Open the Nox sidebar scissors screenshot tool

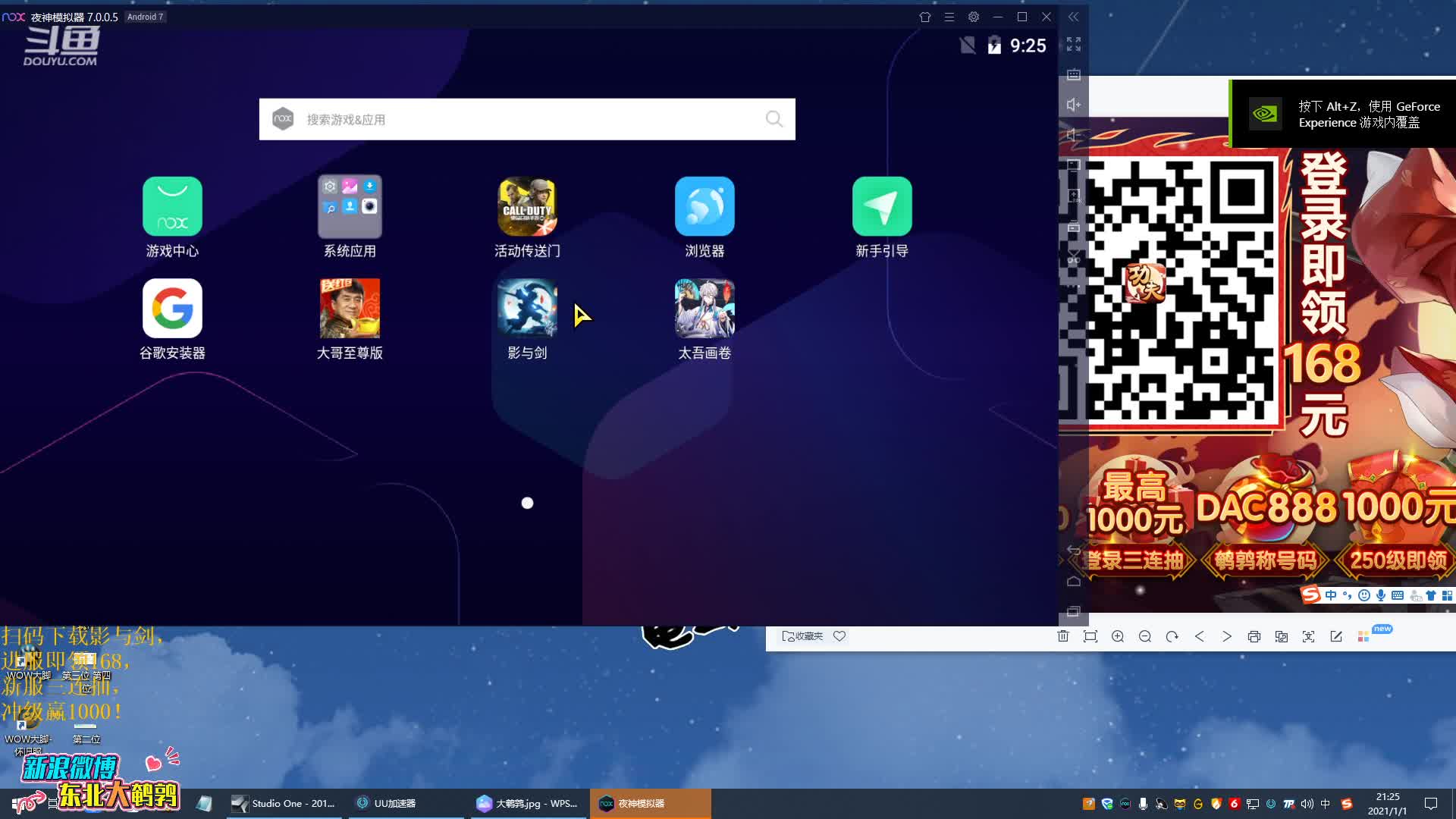tap(1073, 257)
